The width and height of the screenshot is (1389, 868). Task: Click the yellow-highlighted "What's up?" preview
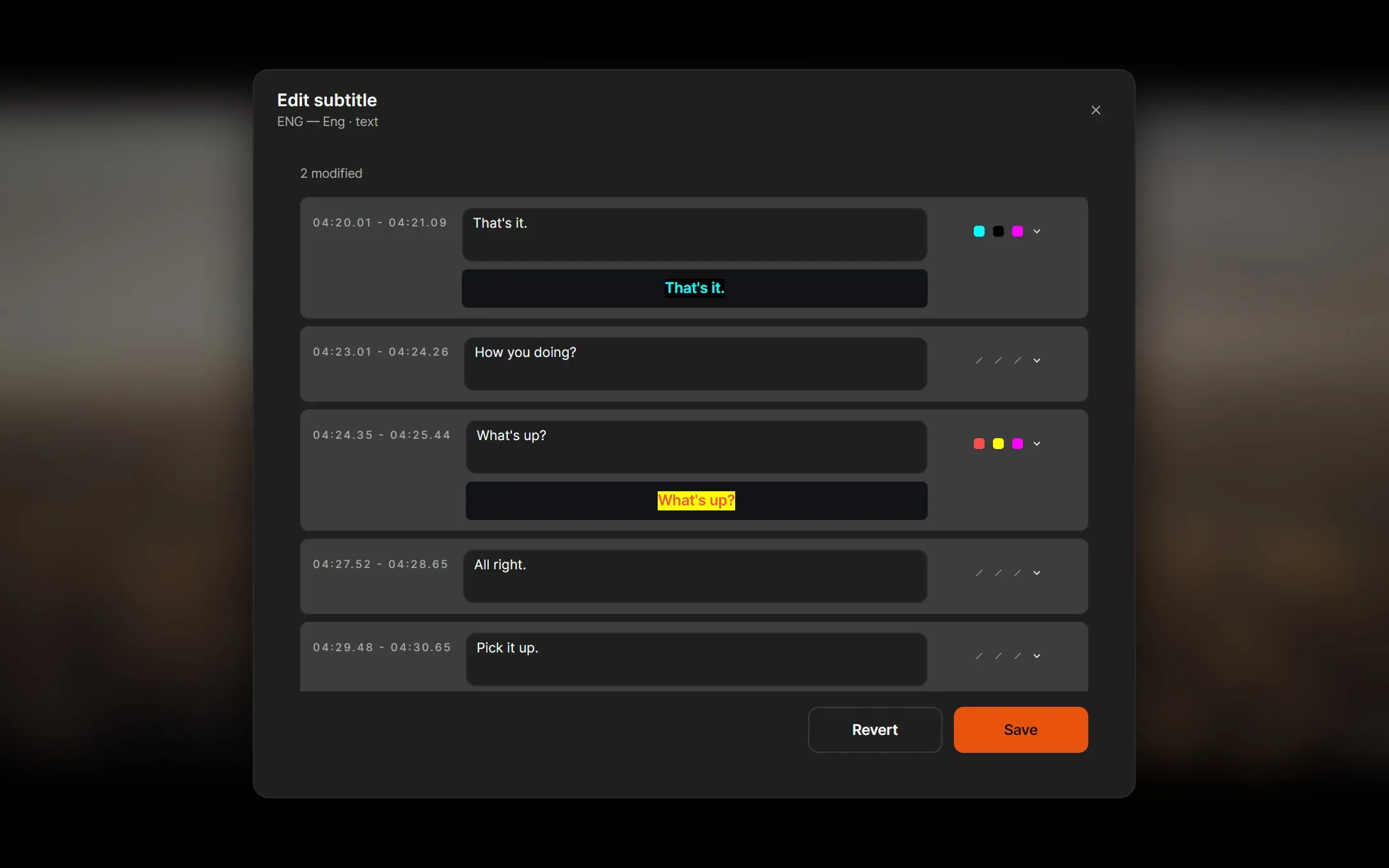pyautogui.click(x=696, y=500)
